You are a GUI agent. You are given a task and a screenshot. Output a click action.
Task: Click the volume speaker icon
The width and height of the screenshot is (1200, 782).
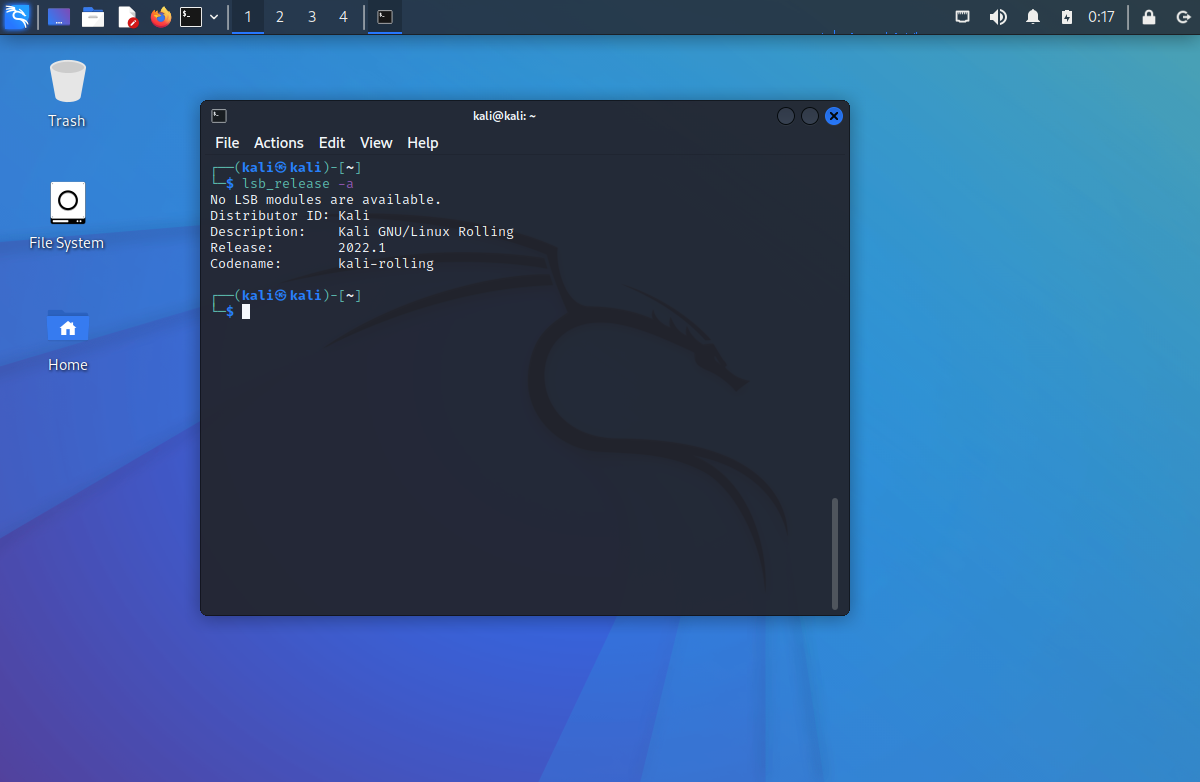point(998,17)
